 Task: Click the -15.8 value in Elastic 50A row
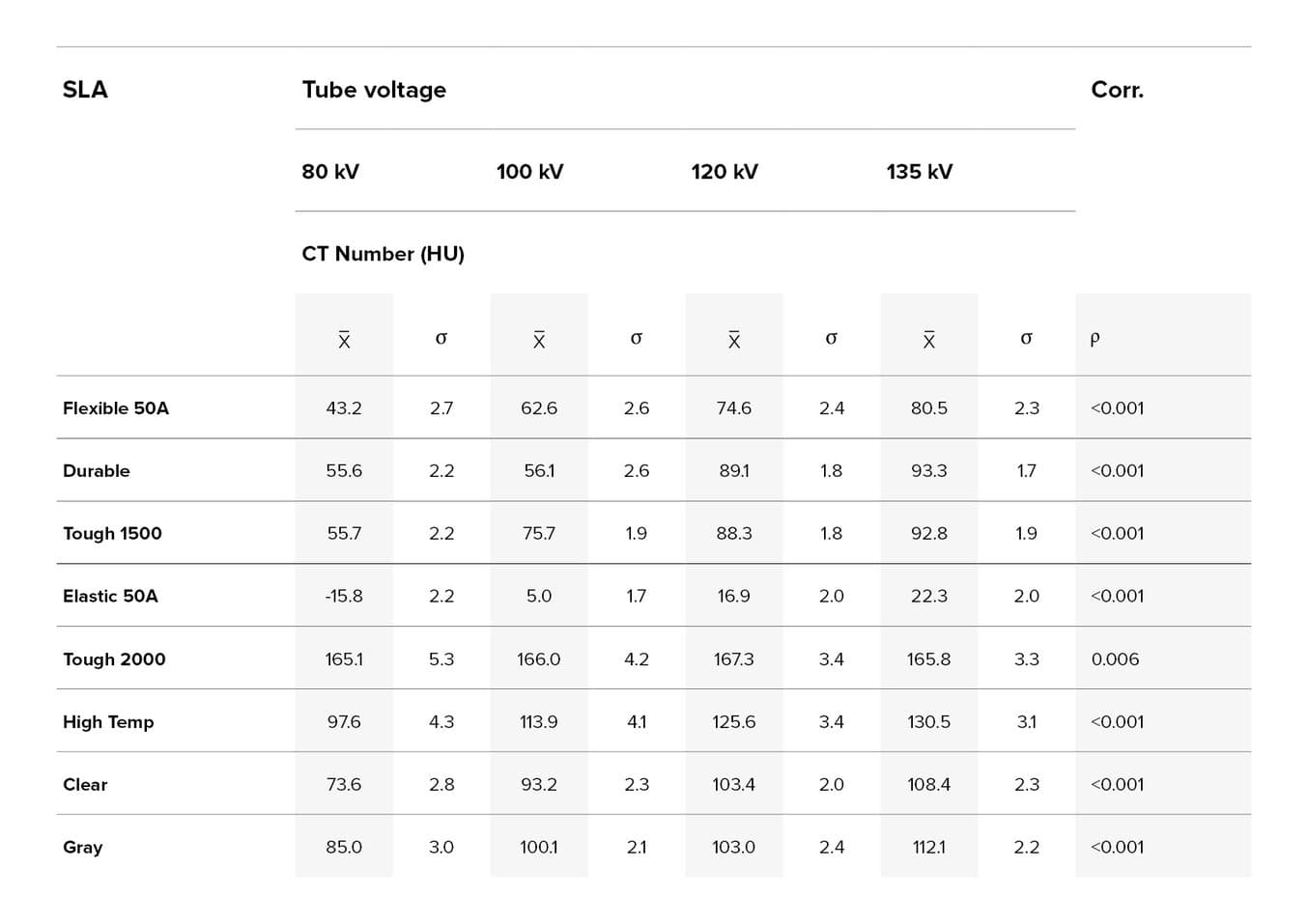point(344,597)
